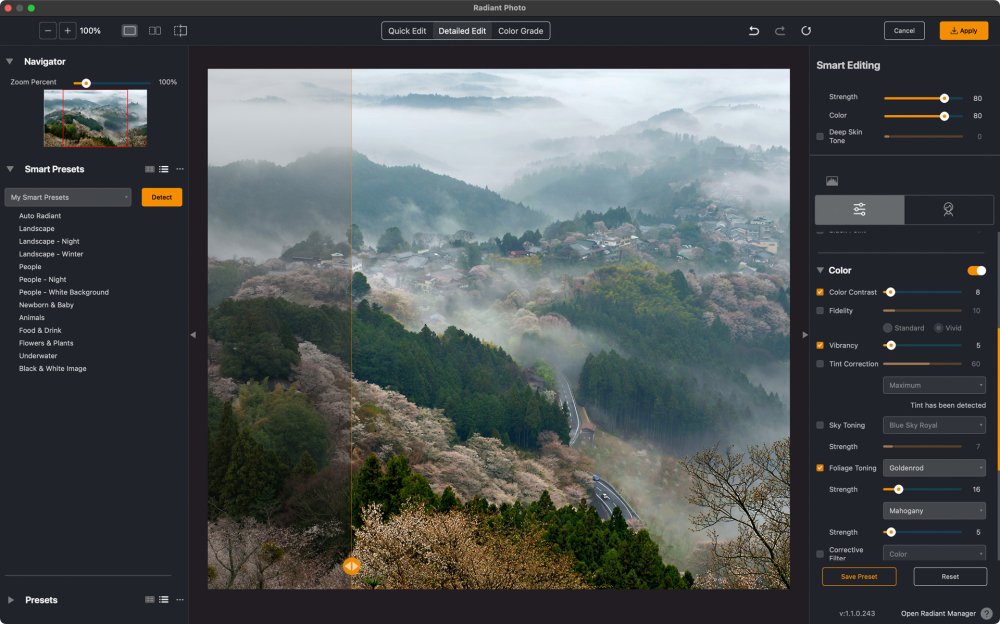Select the Landscape - Winter preset
1000x624 pixels.
tap(51, 254)
